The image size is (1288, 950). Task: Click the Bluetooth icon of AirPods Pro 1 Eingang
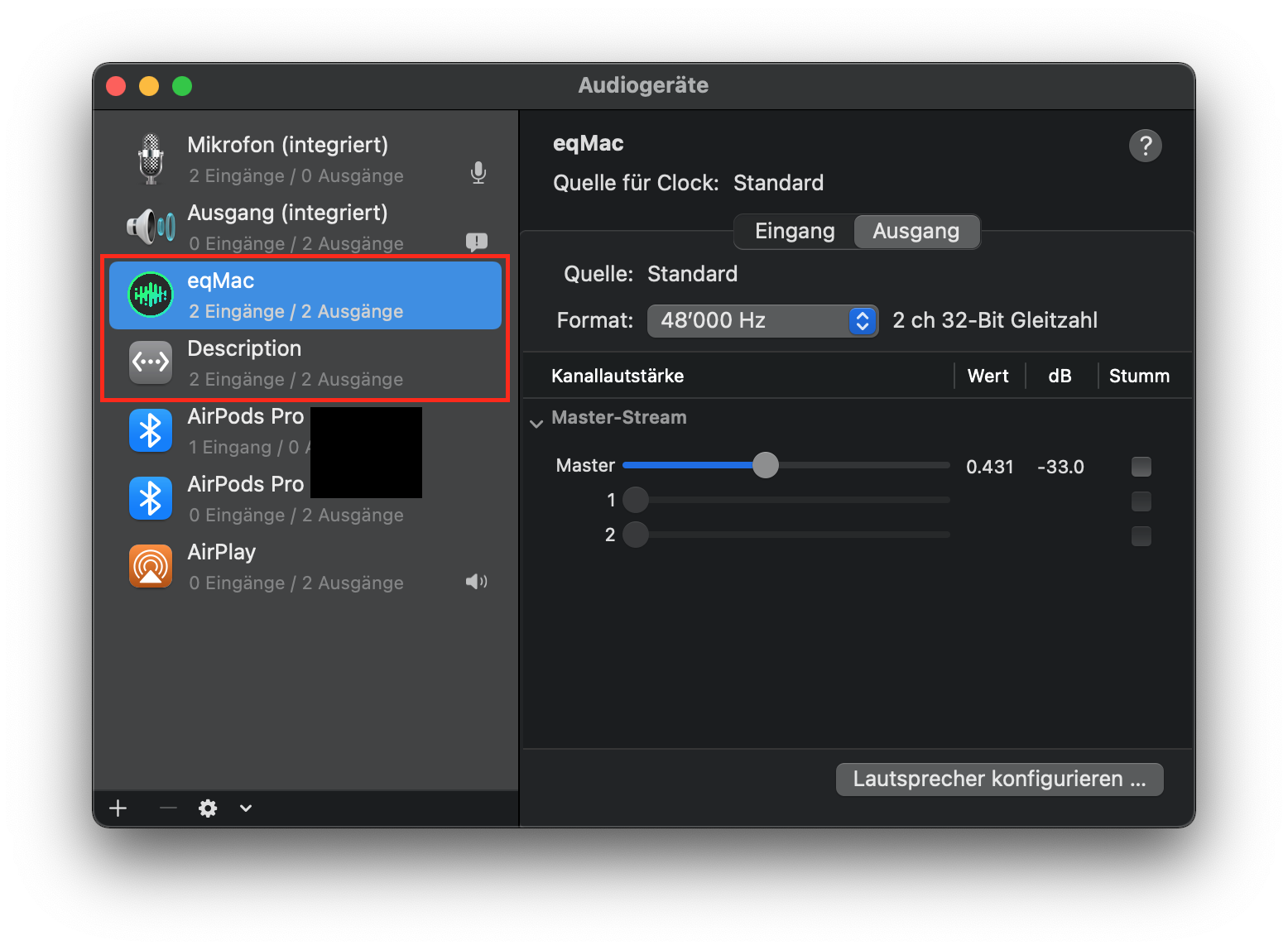(151, 430)
